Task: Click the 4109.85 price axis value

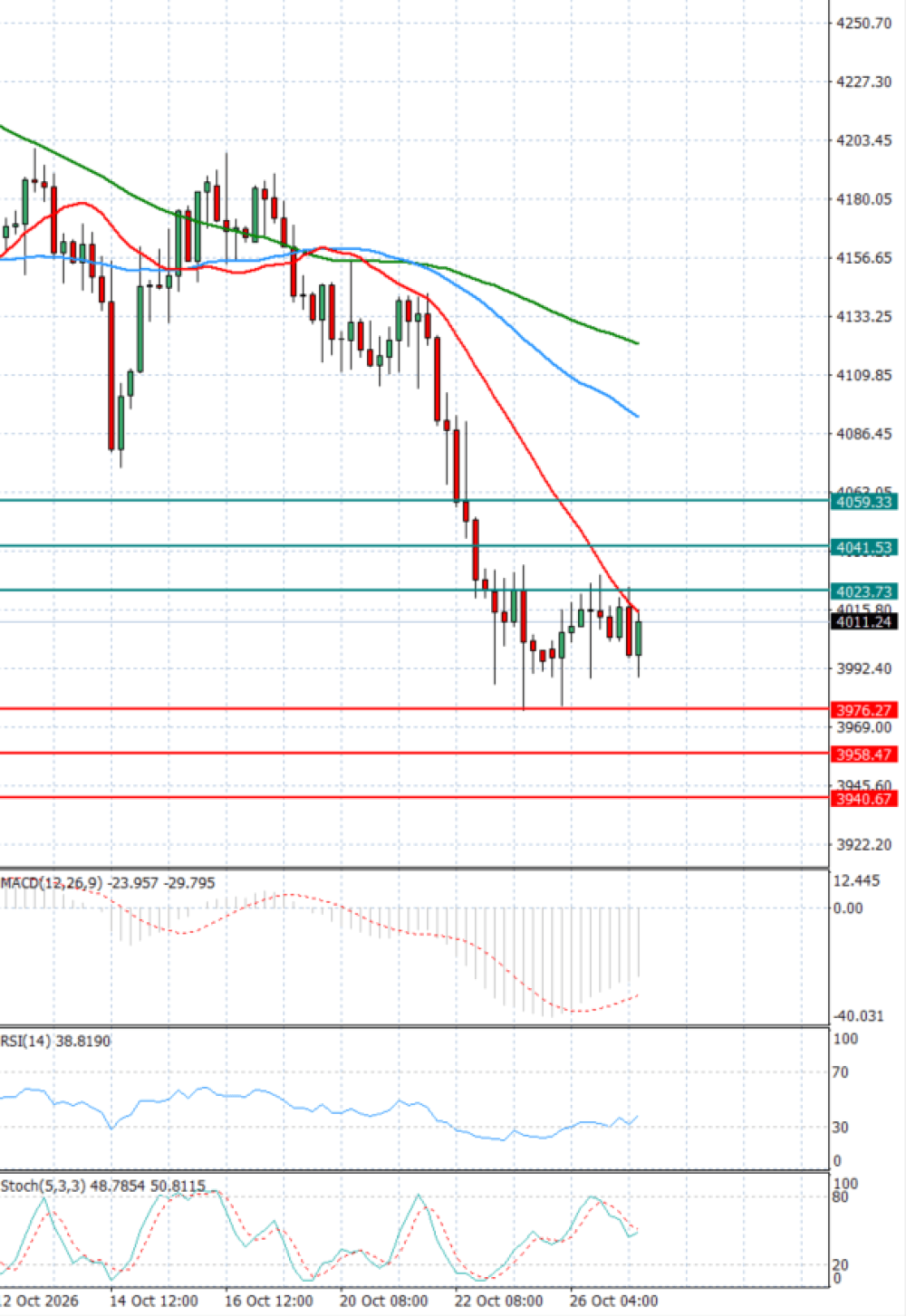Action: pyautogui.click(x=863, y=375)
